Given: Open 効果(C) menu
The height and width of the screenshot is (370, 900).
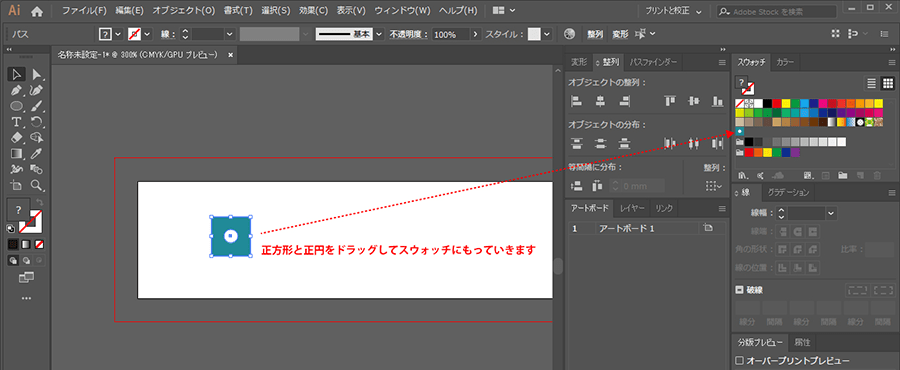Looking at the screenshot, I should tap(314, 11).
